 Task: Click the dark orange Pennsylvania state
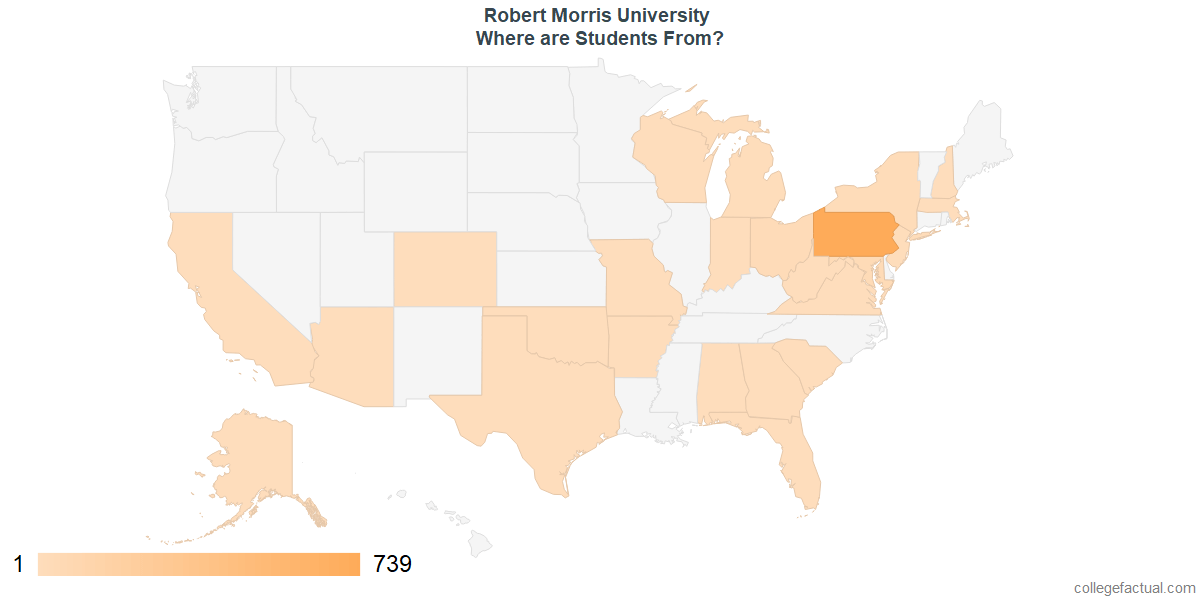pyautogui.click(x=855, y=235)
